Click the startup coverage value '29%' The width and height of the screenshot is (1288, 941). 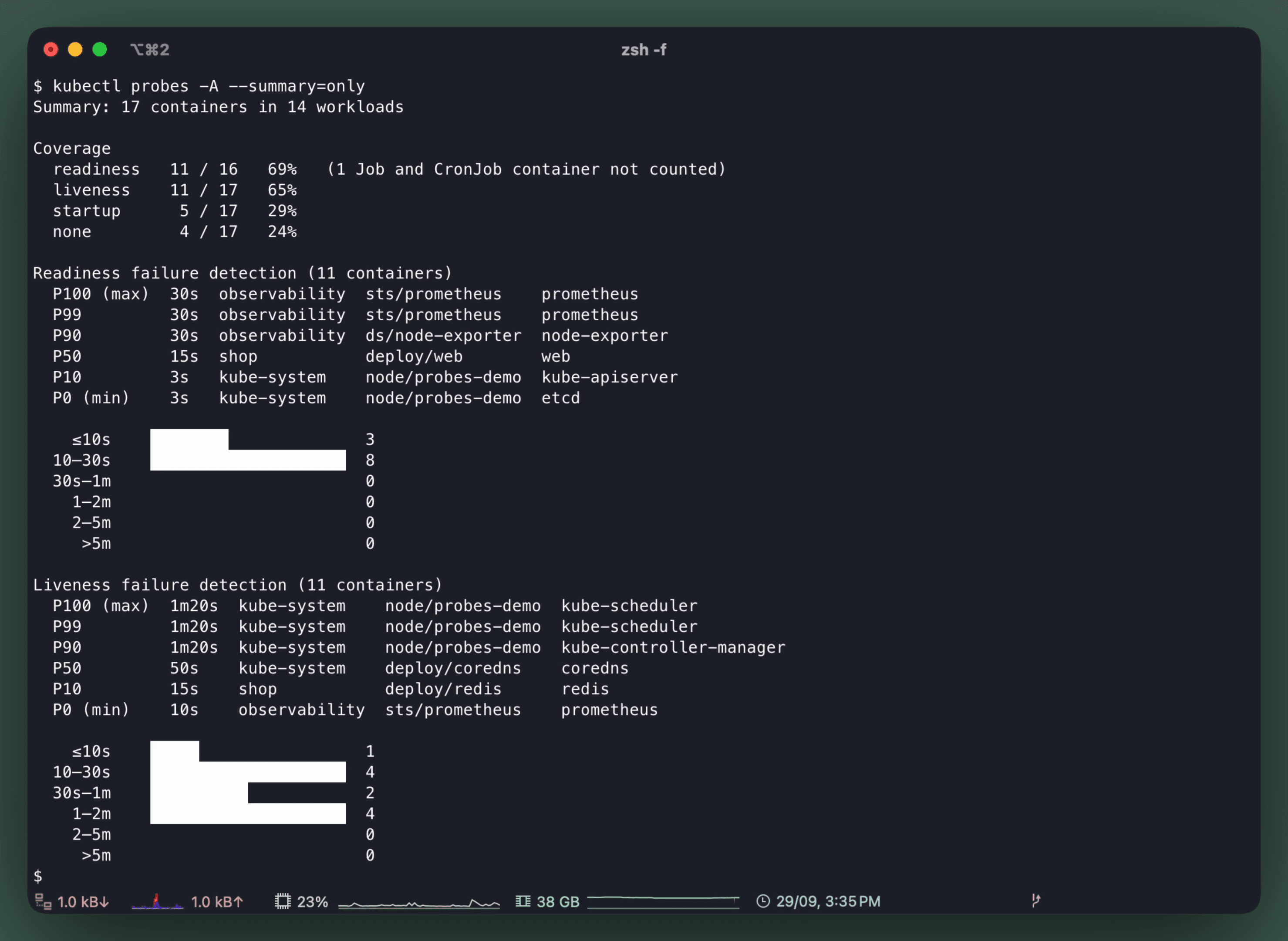[x=282, y=211]
